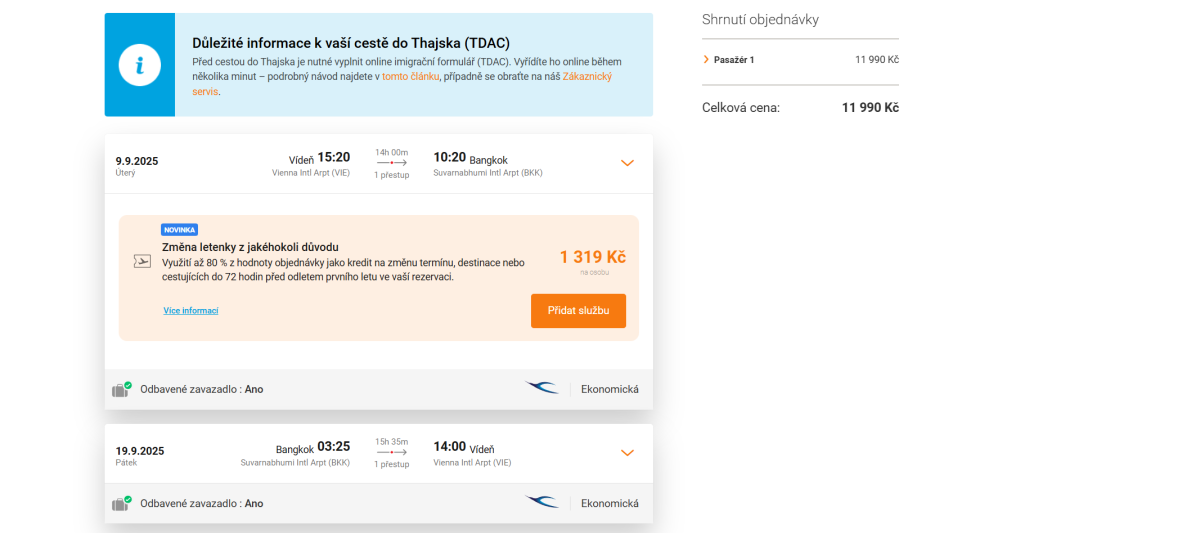The image size is (1200, 533).
Task: Expand Pasažér 1 in the order summary
Action: tap(707, 60)
